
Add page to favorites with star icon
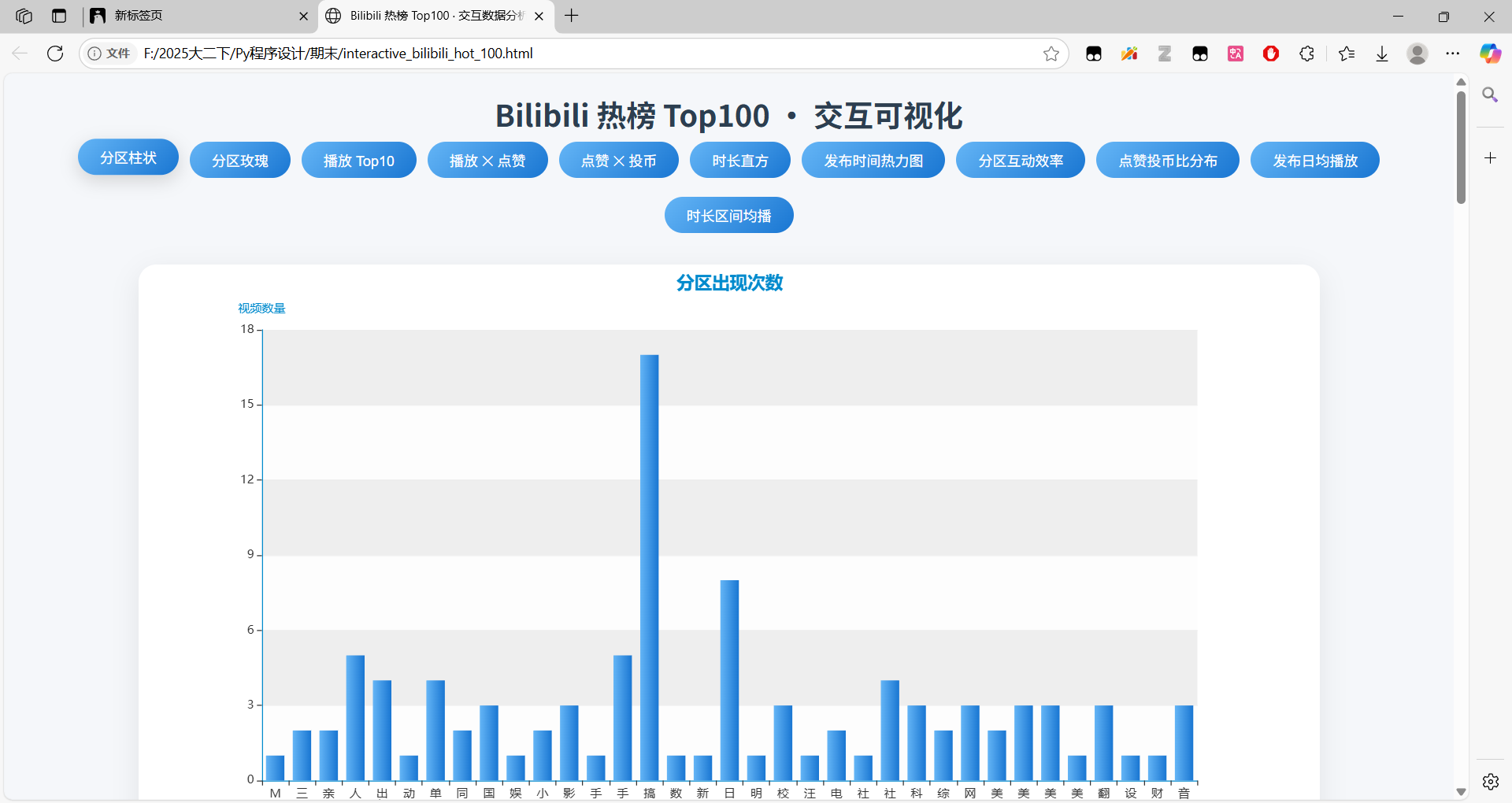pyautogui.click(x=1051, y=54)
